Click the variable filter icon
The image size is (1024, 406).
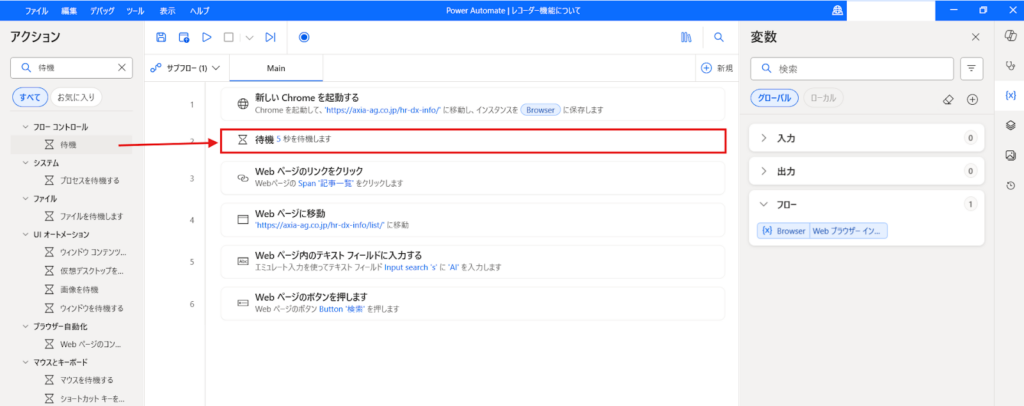pyautogui.click(x=971, y=68)
